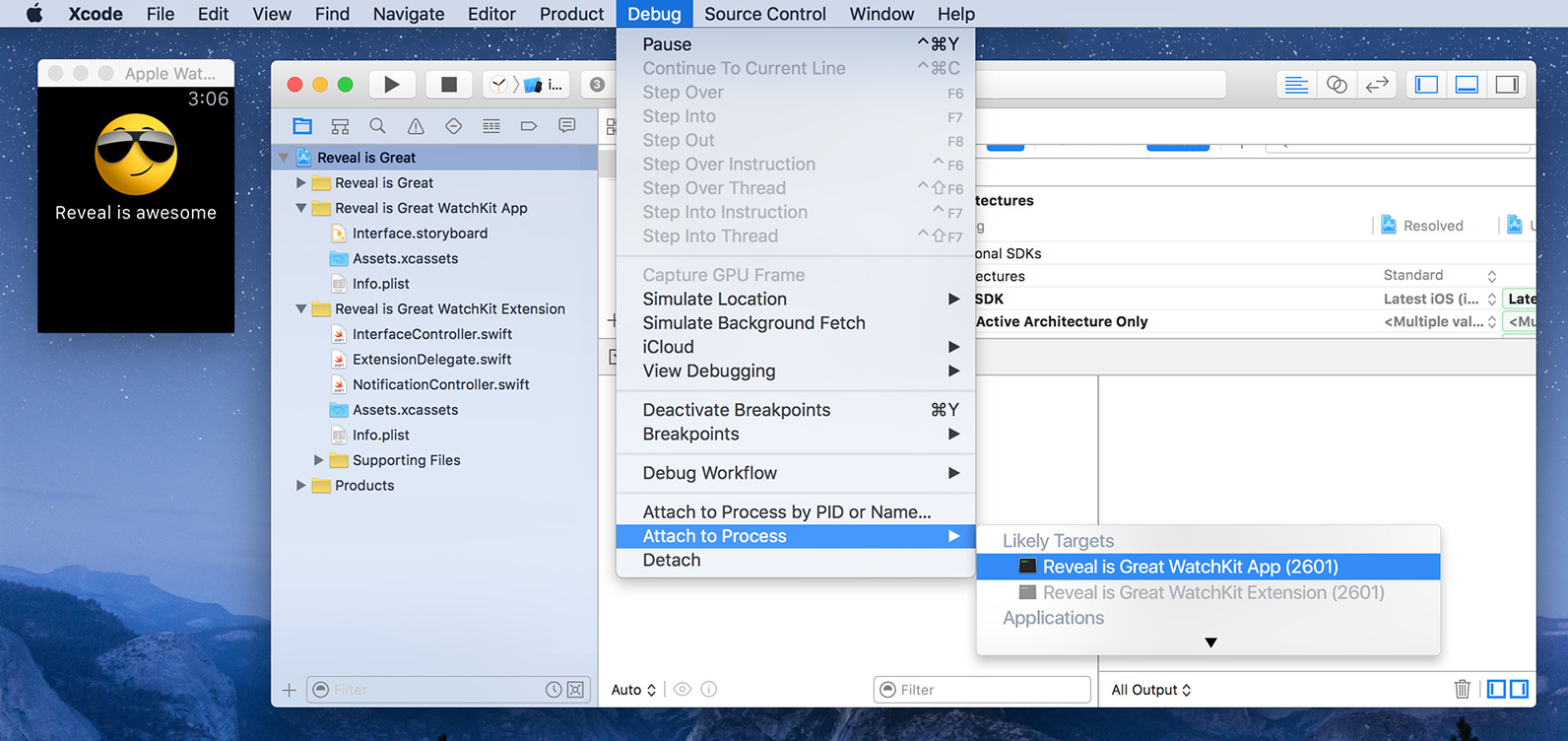Open the Auto variables scope dropdown

(633, 690)
